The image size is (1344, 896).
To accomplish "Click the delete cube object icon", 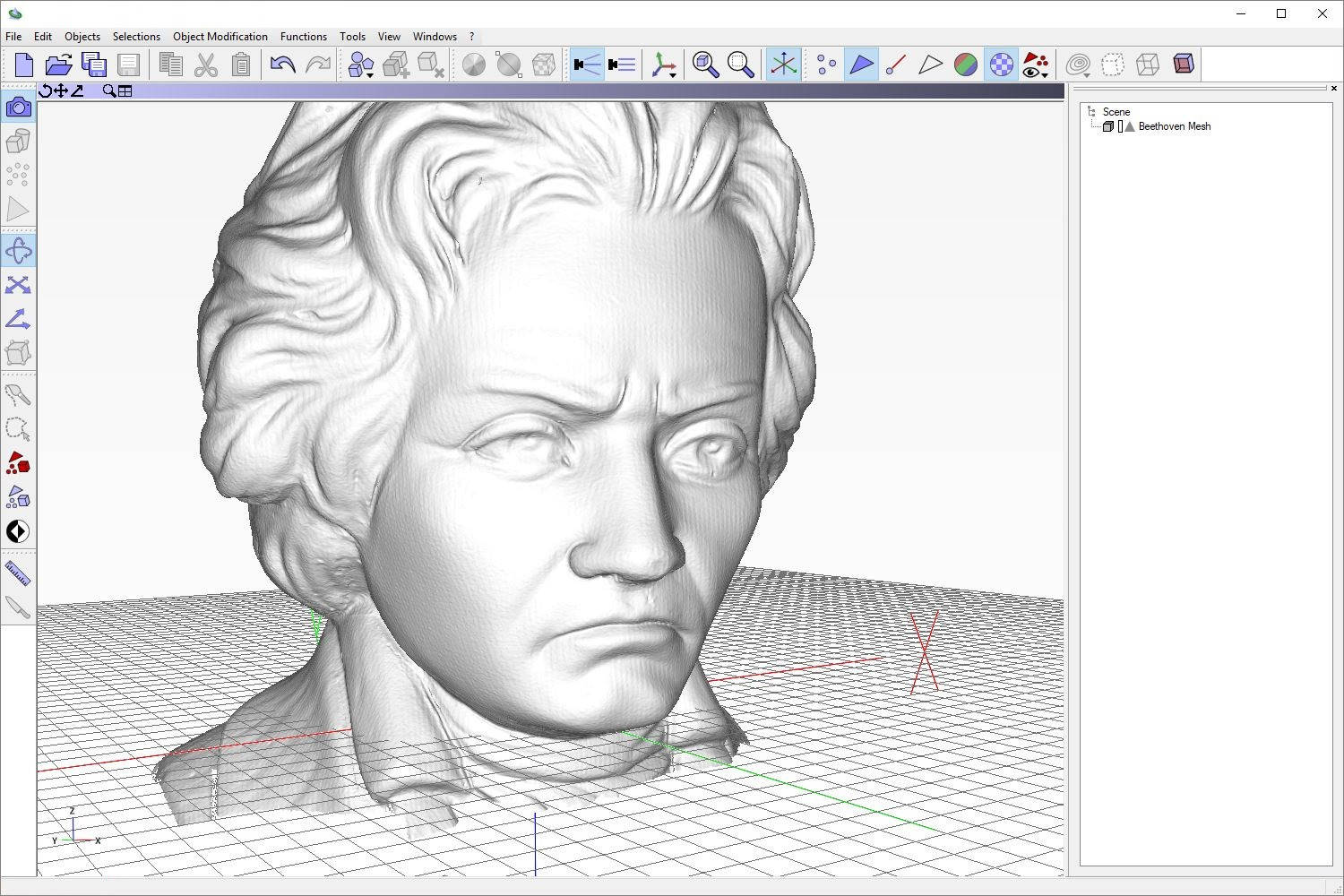I will tap(431, 65).
